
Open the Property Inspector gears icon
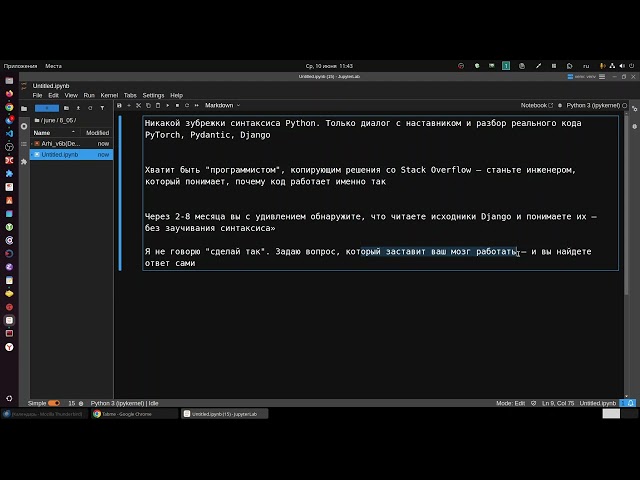(x=634, y=109)
